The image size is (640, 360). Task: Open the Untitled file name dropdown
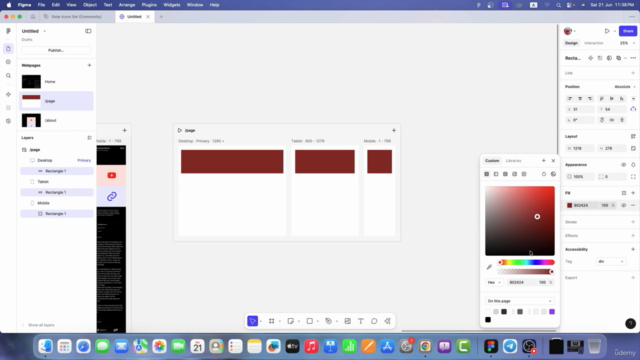tap(44, 31)
